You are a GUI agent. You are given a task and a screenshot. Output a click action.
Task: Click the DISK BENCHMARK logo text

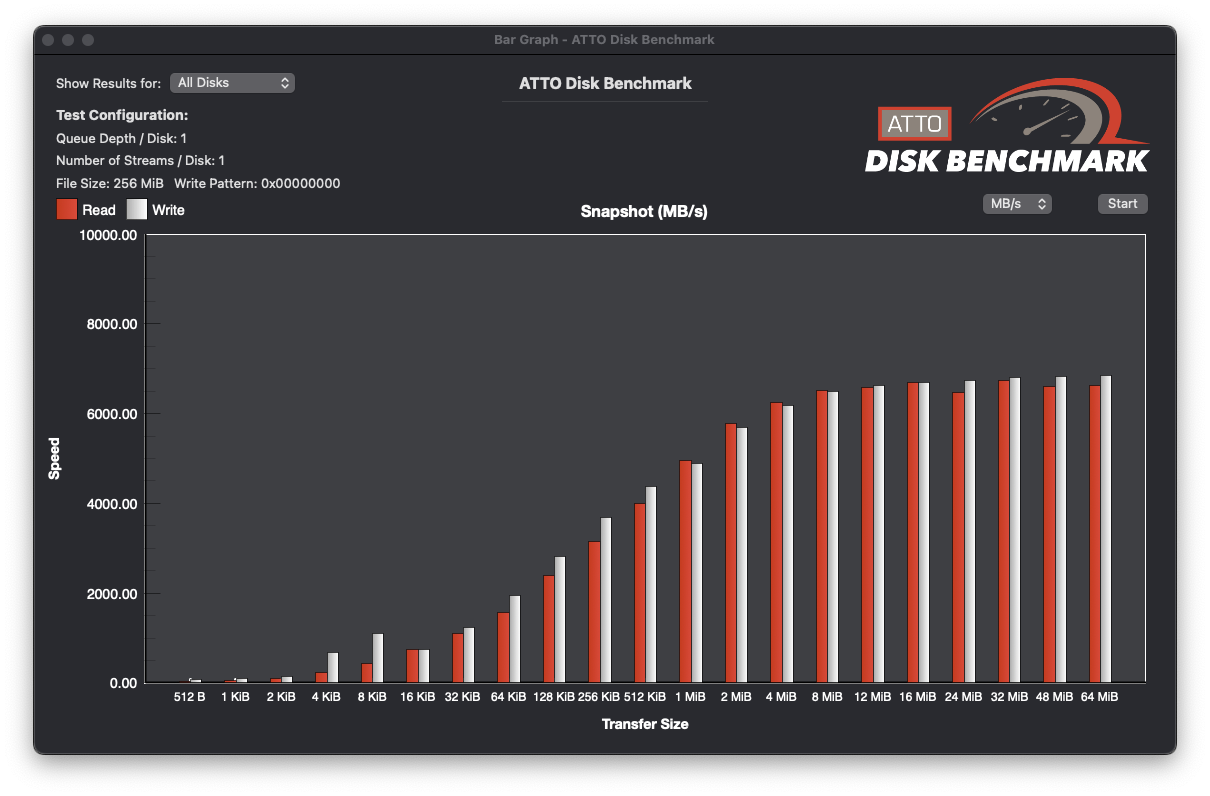click(1006, 161)
